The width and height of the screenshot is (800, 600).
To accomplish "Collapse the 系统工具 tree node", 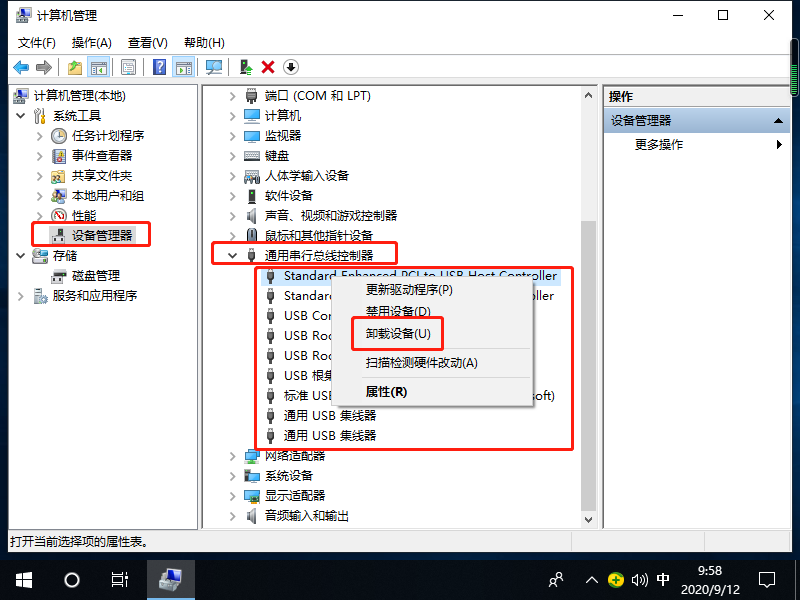I will pos(22,115).
